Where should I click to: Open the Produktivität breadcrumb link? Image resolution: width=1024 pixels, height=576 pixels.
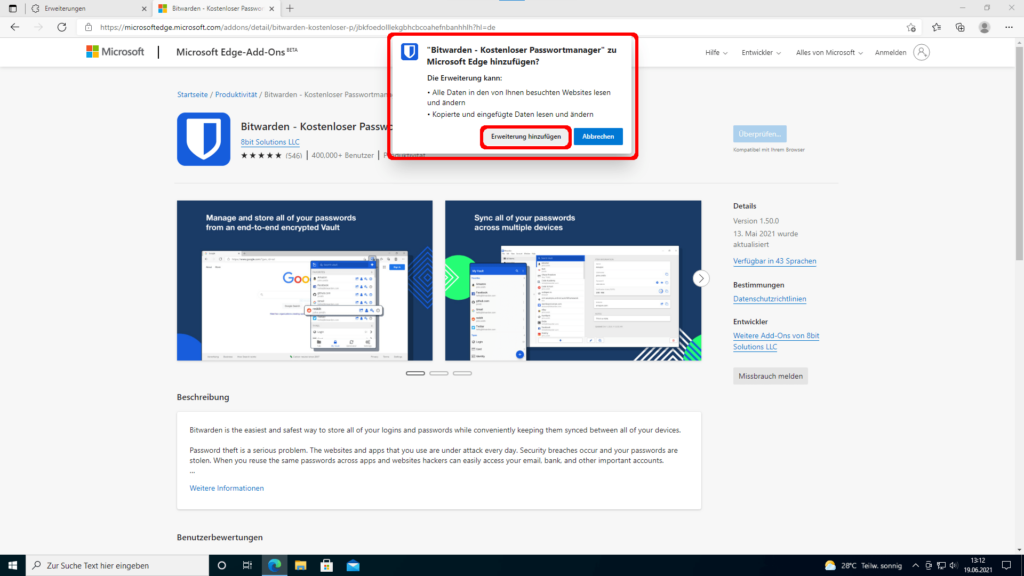click(236, 95)
